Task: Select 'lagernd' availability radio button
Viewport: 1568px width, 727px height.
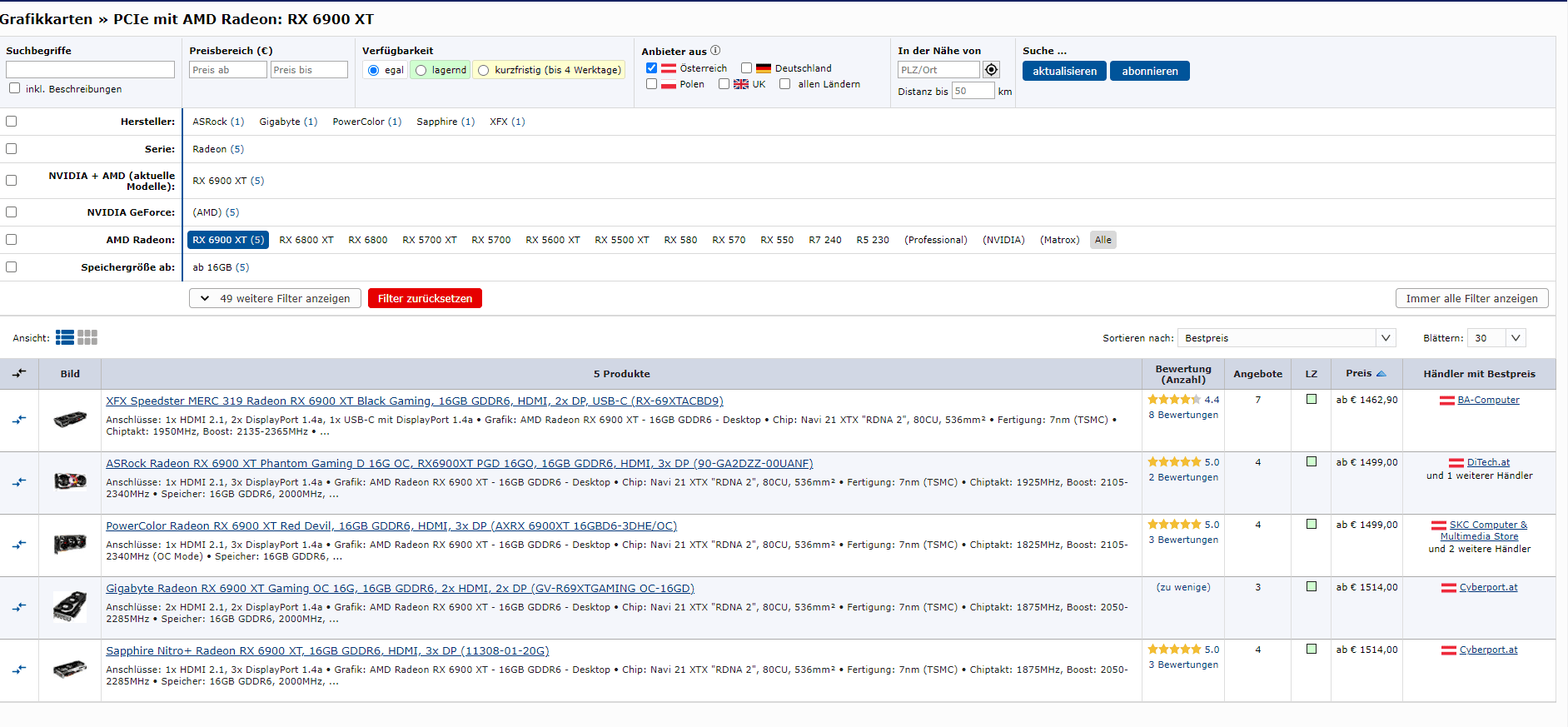Action: (421, 70)
